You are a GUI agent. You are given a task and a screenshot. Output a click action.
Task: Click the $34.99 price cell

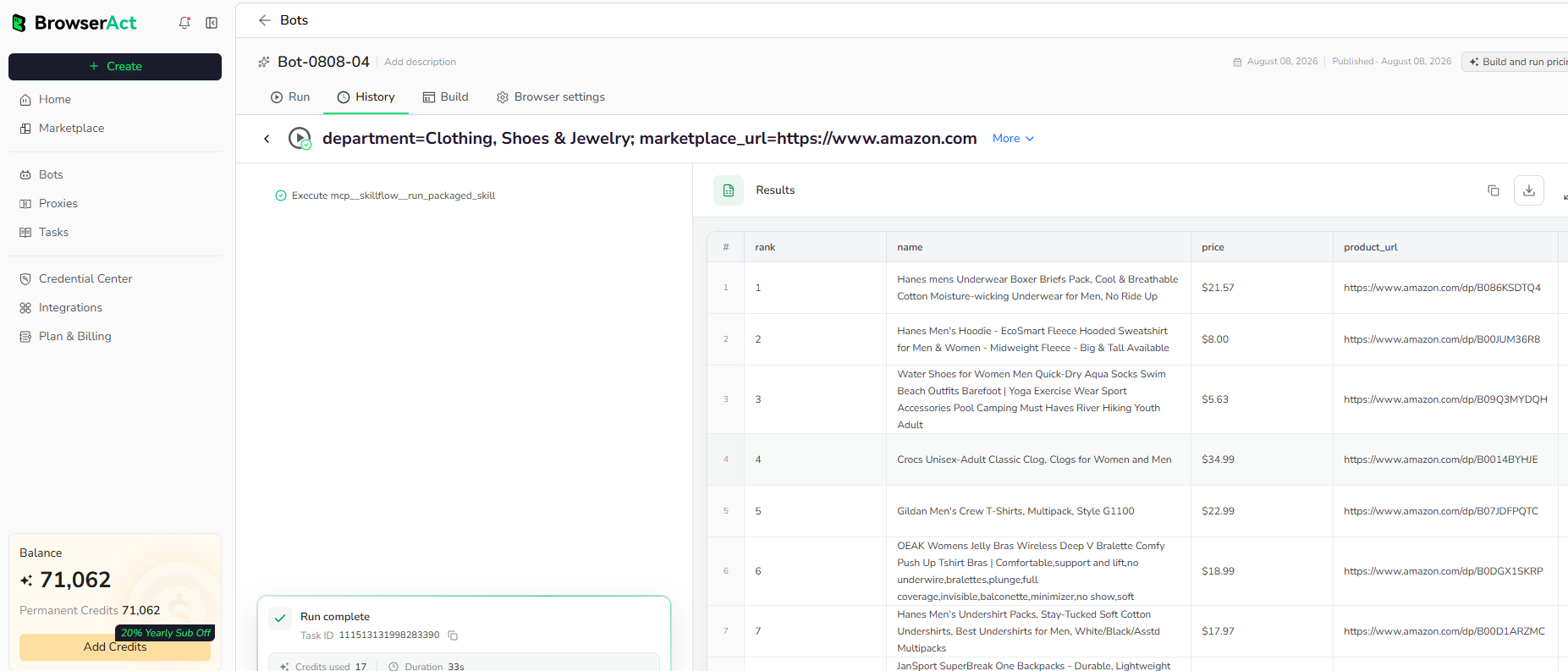(1262, 459)
